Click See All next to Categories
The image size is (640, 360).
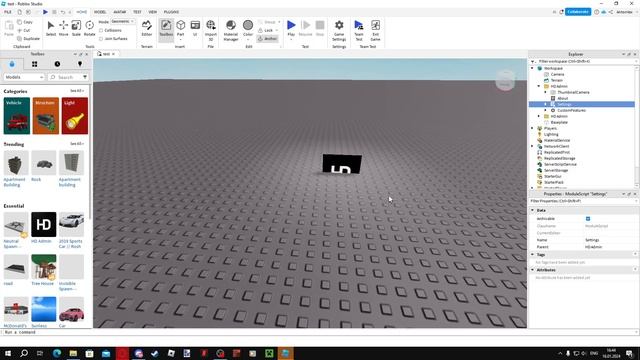point(76,91)
